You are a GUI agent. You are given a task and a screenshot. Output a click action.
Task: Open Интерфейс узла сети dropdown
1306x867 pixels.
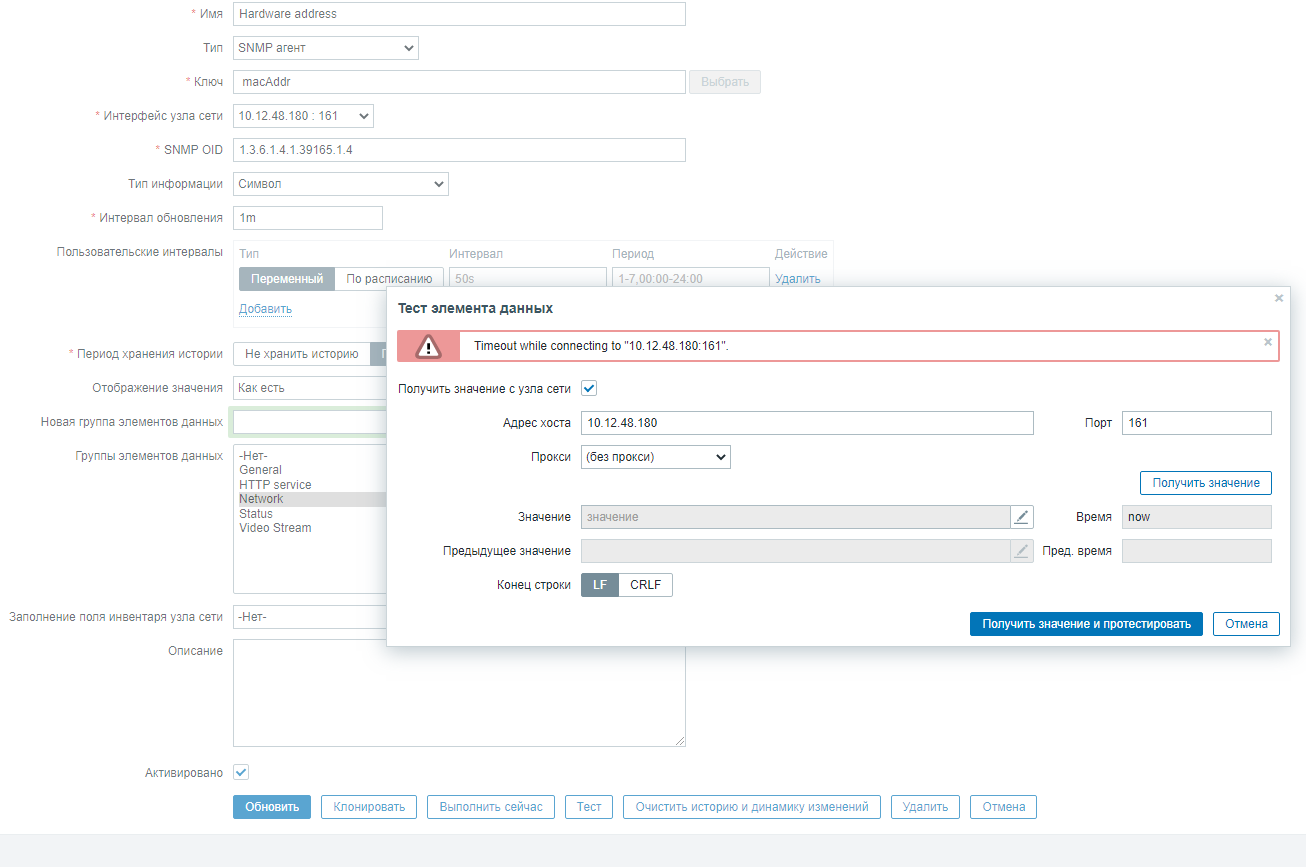point(303,116)
